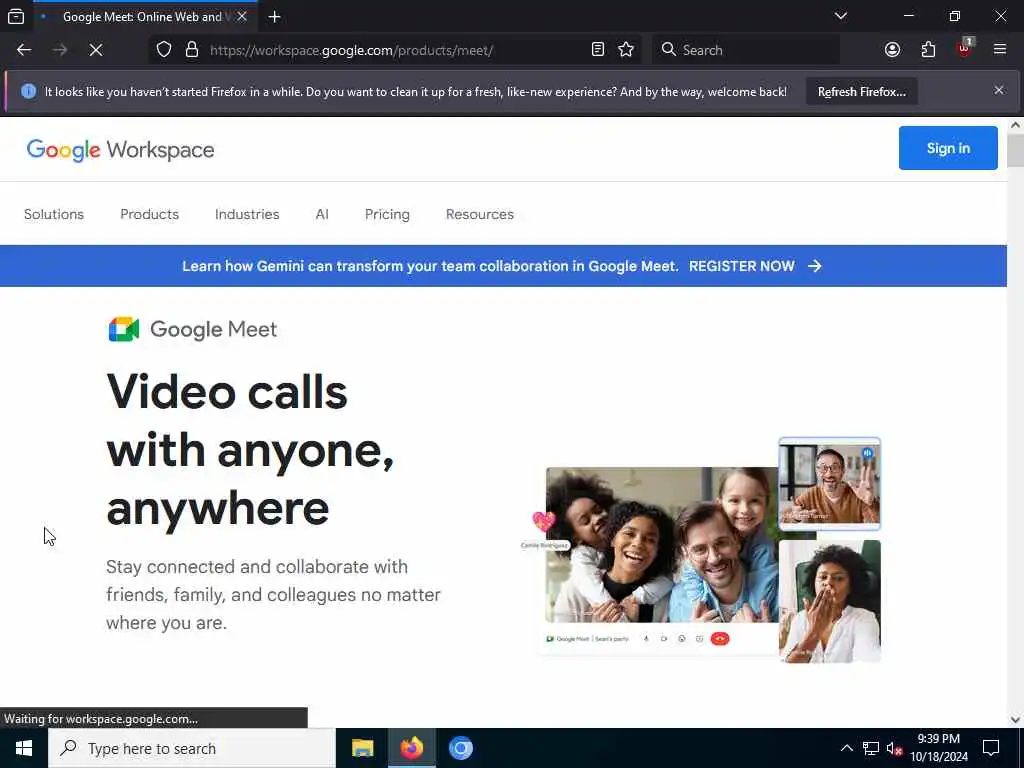Close the Google Meet tab

[x=242, y=17]
